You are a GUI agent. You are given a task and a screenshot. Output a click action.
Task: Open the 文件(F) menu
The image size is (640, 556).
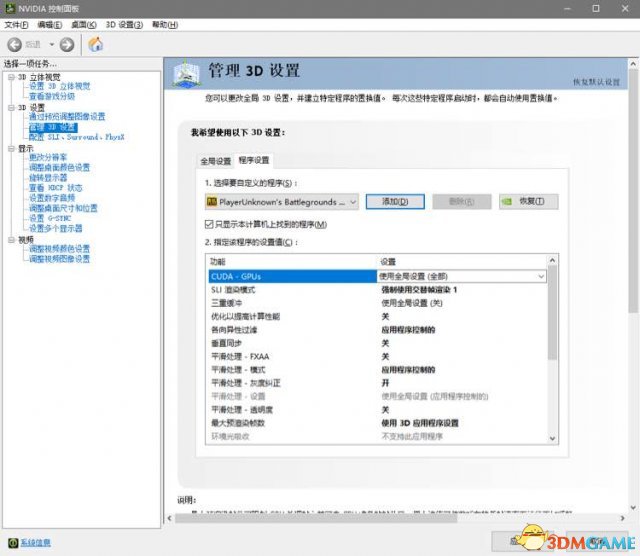click(16, 25)
